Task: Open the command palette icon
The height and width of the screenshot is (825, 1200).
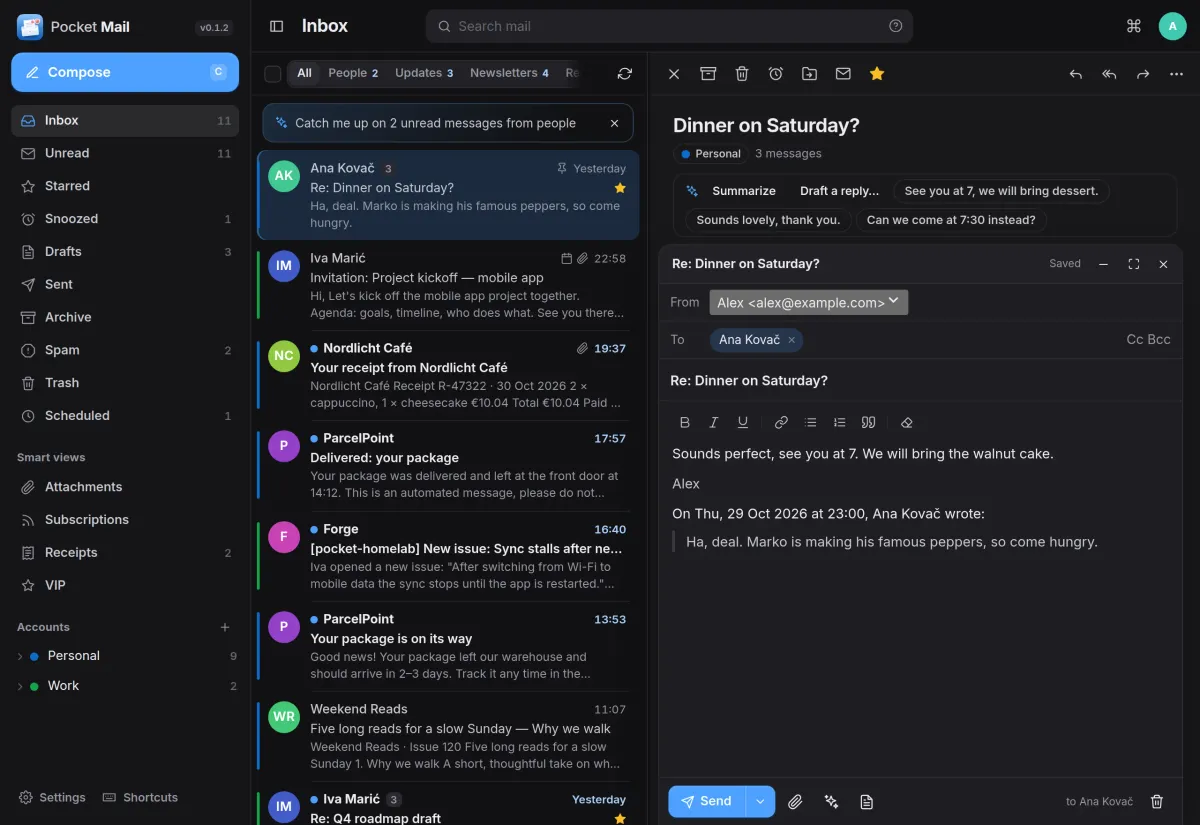Action: coord(1134,26)
